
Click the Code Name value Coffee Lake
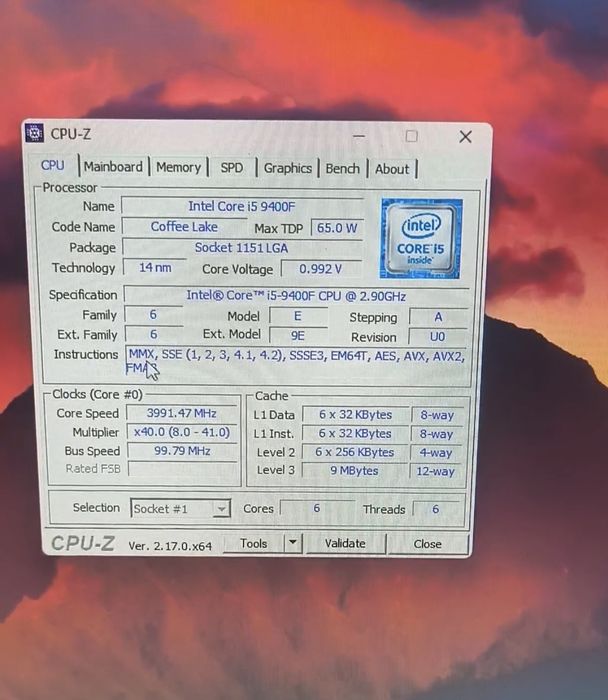184,227
